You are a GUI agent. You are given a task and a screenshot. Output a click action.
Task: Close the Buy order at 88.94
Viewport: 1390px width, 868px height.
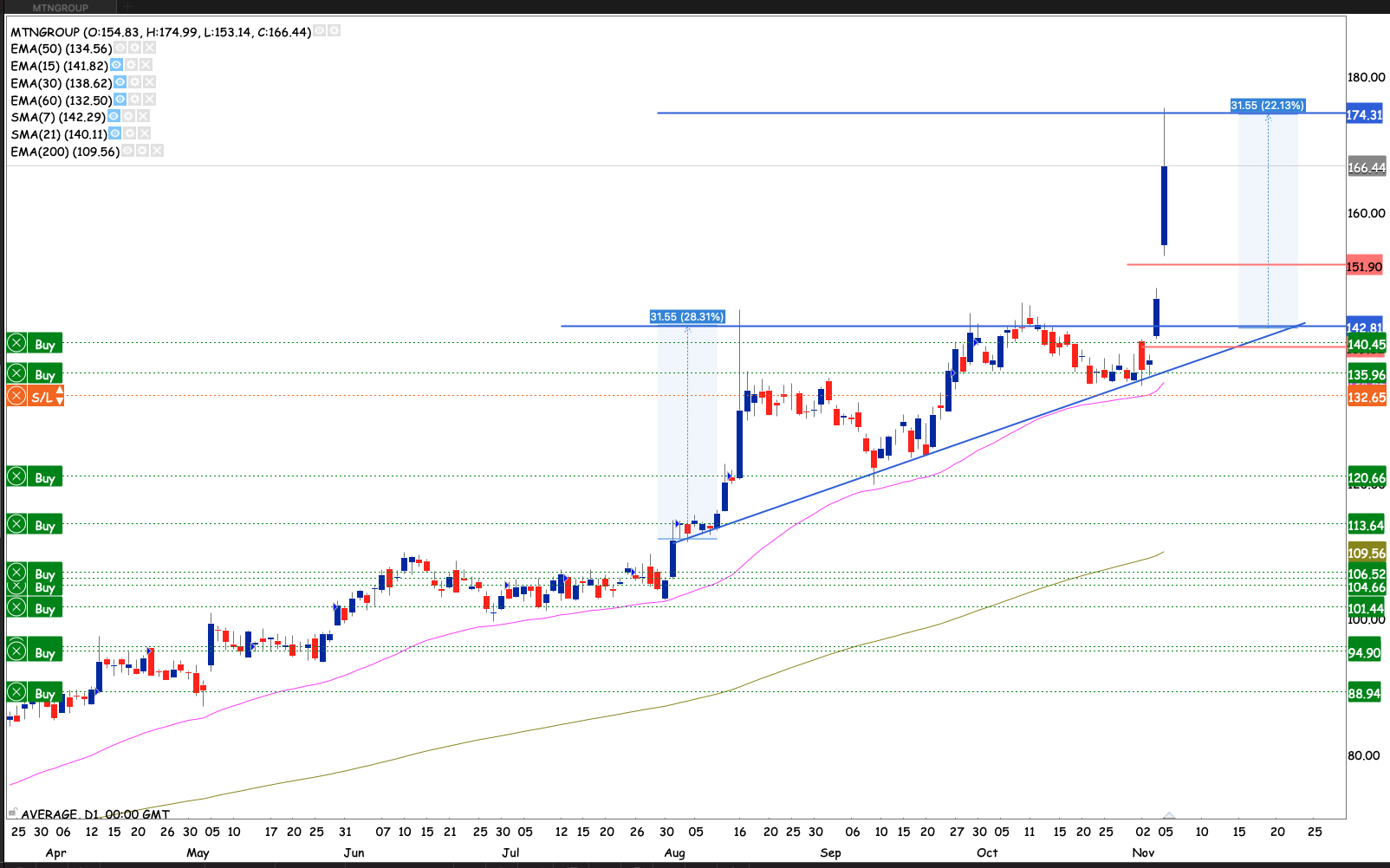tap(16, 693)
